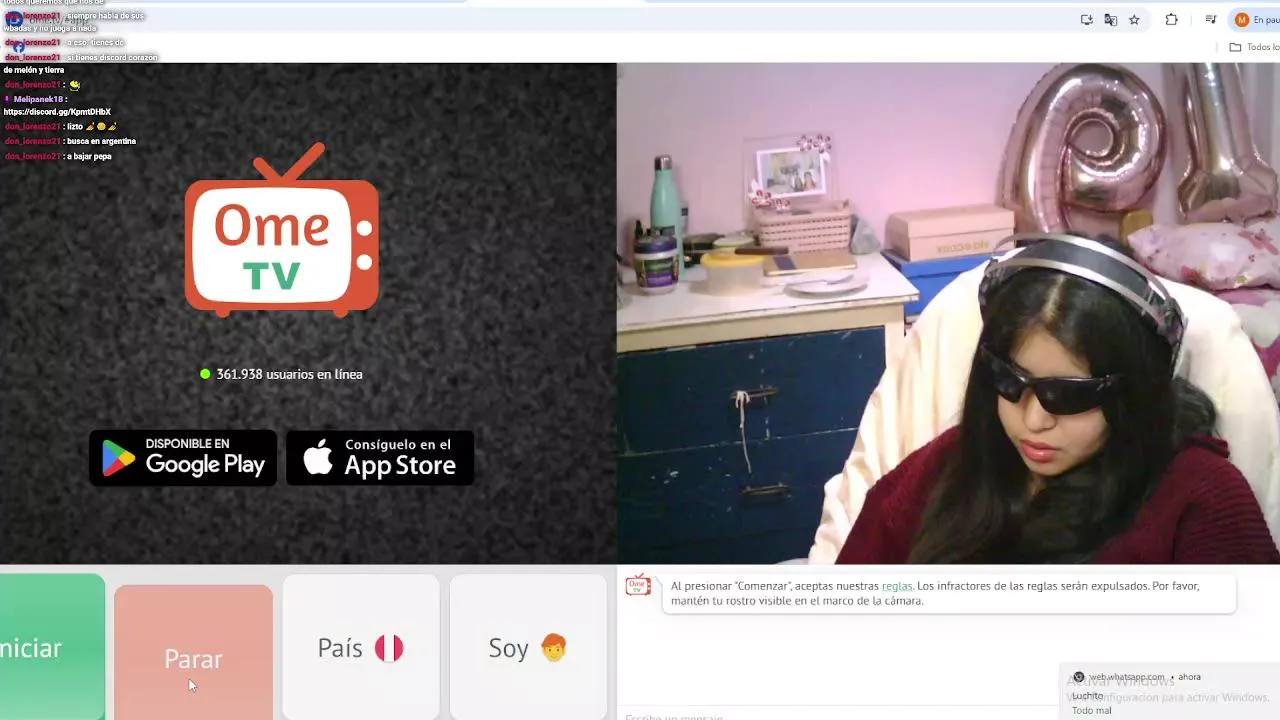Click the Discord invite link in chat
This screenshot has width=1280, height=720.
tap(57, 112)
